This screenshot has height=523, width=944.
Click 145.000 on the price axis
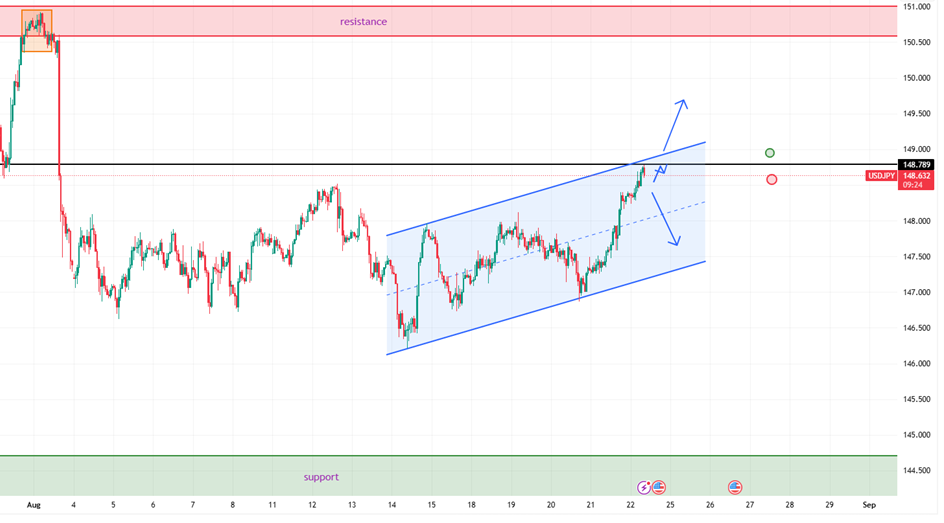tap(917, 435)
